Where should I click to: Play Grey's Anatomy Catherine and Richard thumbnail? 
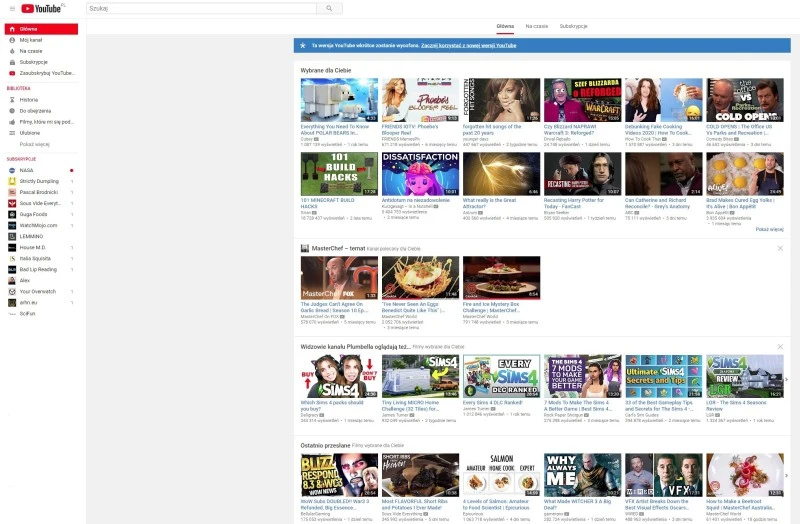664,174
